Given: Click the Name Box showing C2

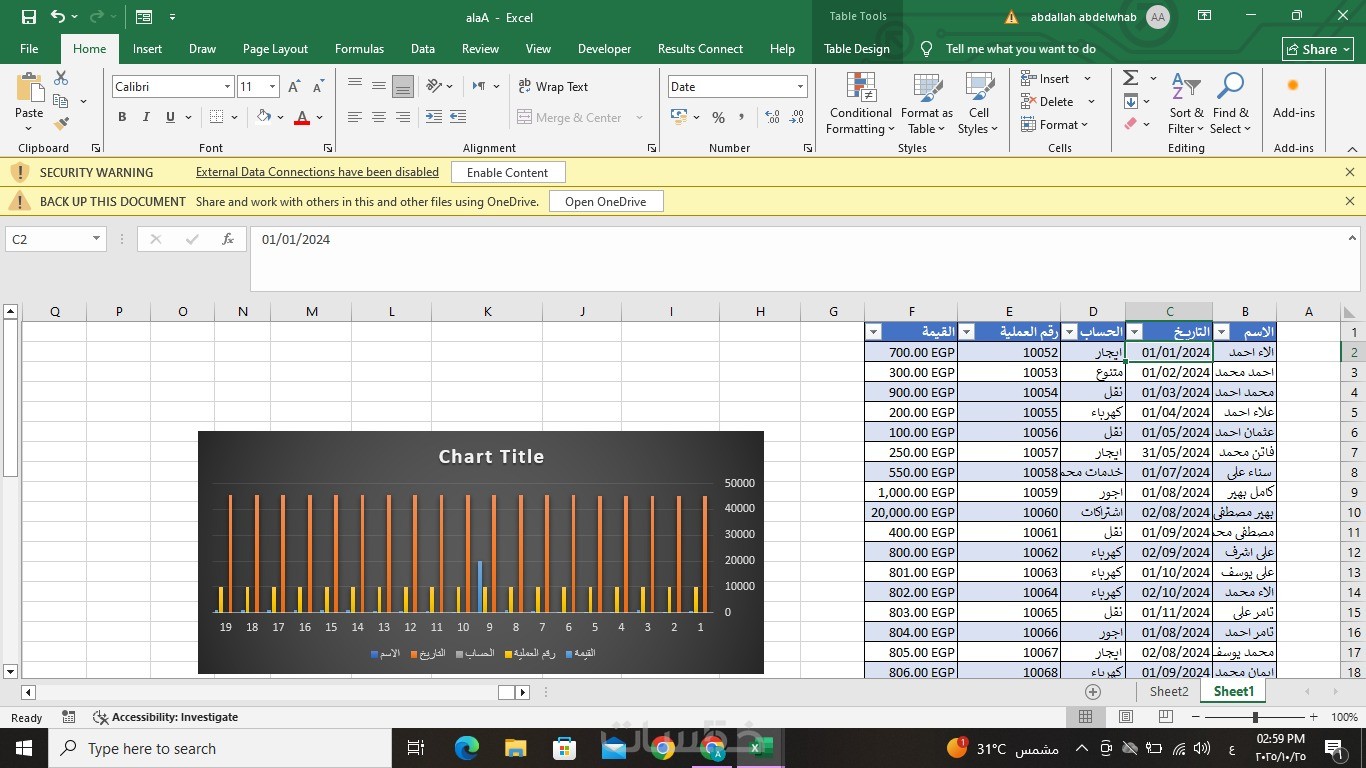Looking at the screenshot, I should [x=48, y=239].
